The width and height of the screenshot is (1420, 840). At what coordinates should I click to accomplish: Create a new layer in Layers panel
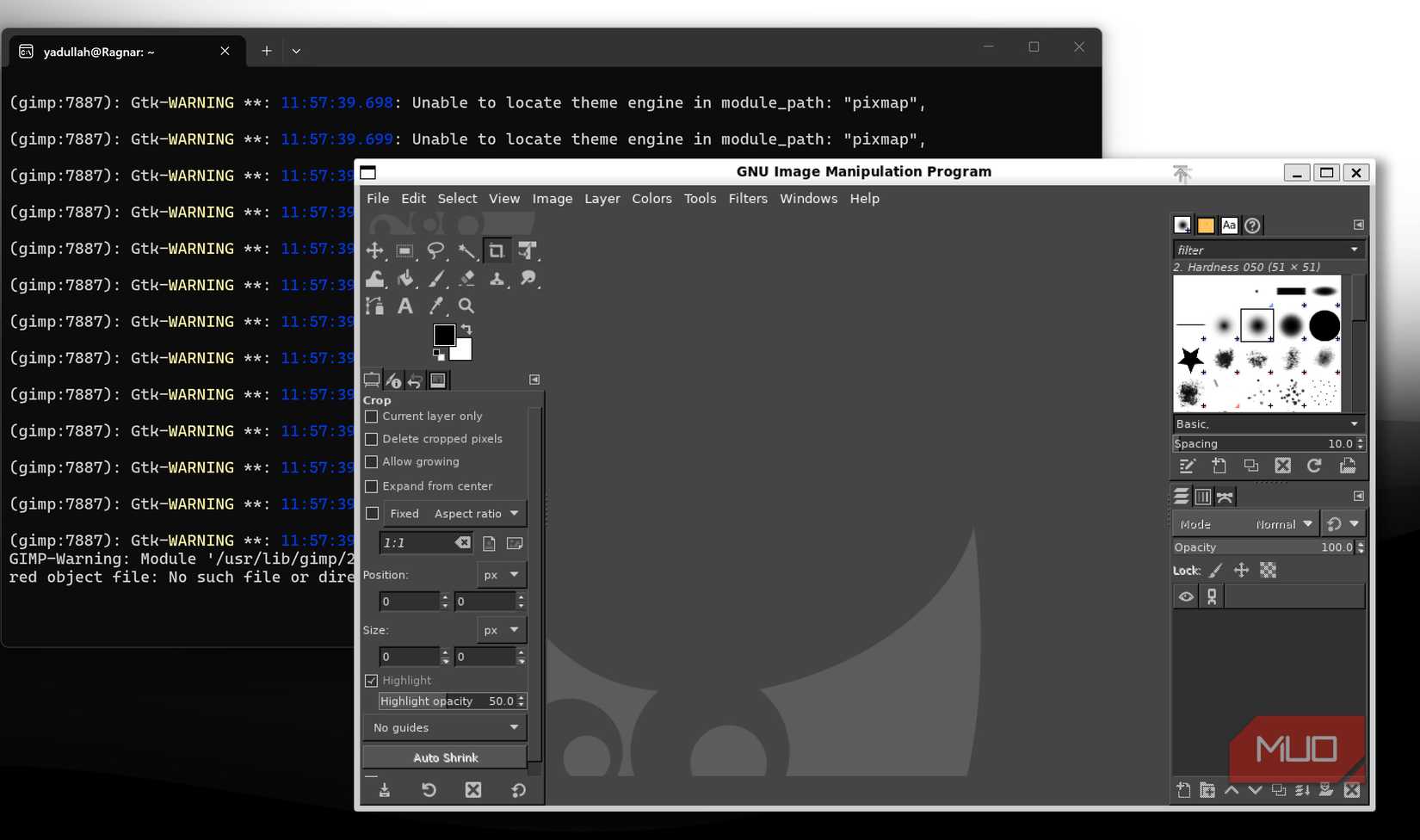click(x=1183, y=790)
